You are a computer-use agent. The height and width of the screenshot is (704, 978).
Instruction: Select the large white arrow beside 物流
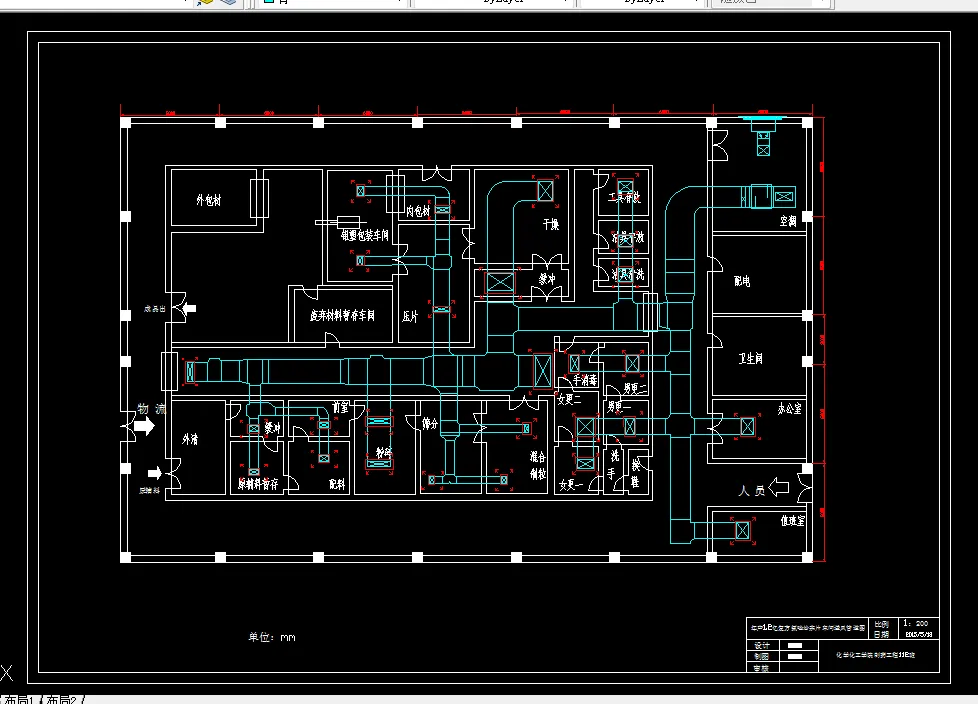point(144,427)
